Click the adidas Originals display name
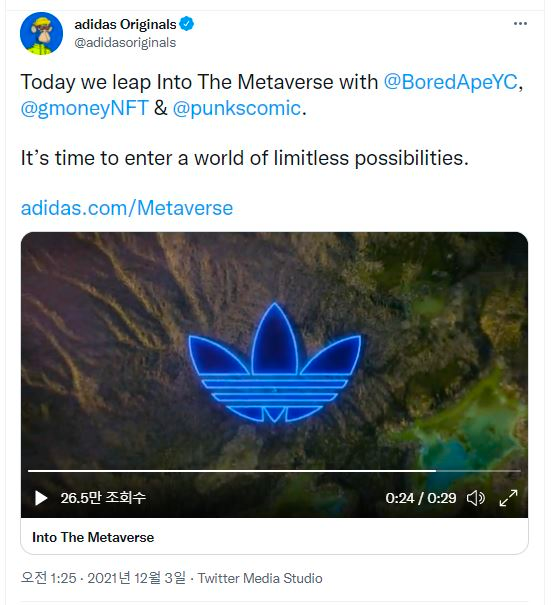 (x=125, y=24)
